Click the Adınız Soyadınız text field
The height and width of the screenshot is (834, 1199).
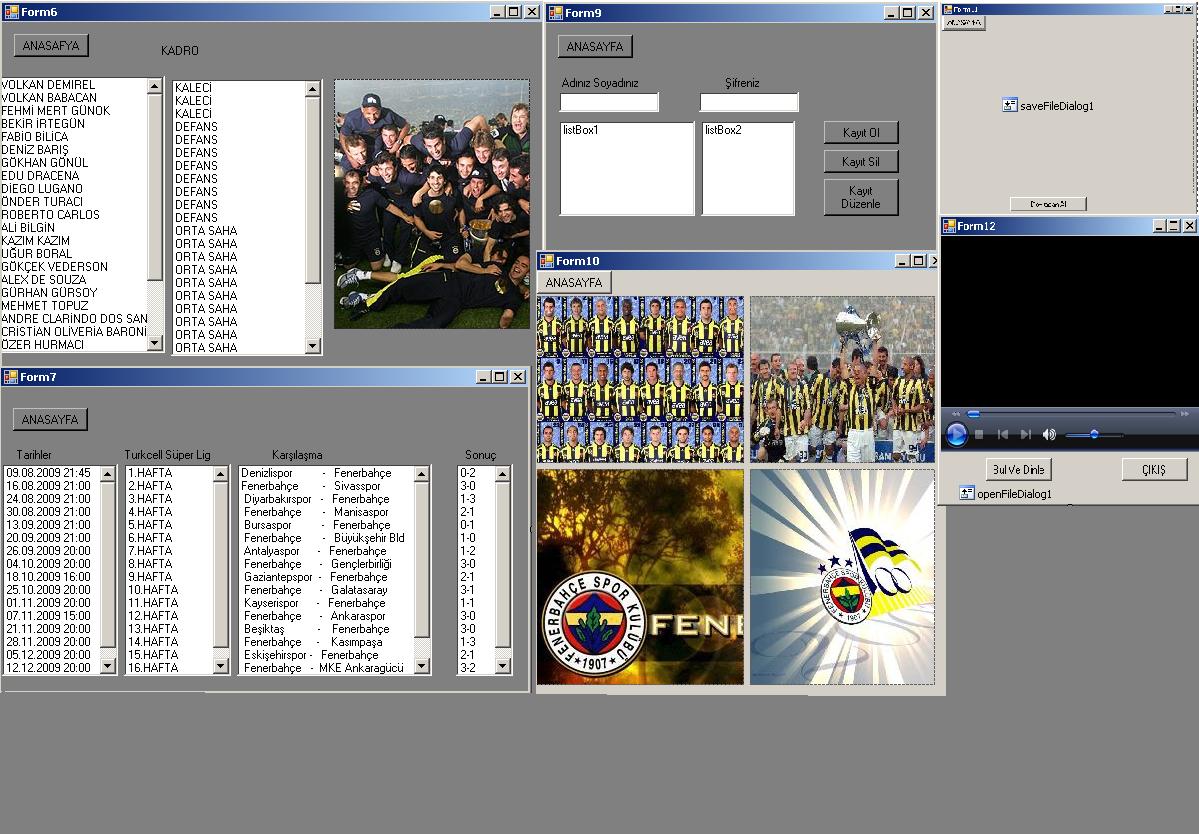click(609, 102)
